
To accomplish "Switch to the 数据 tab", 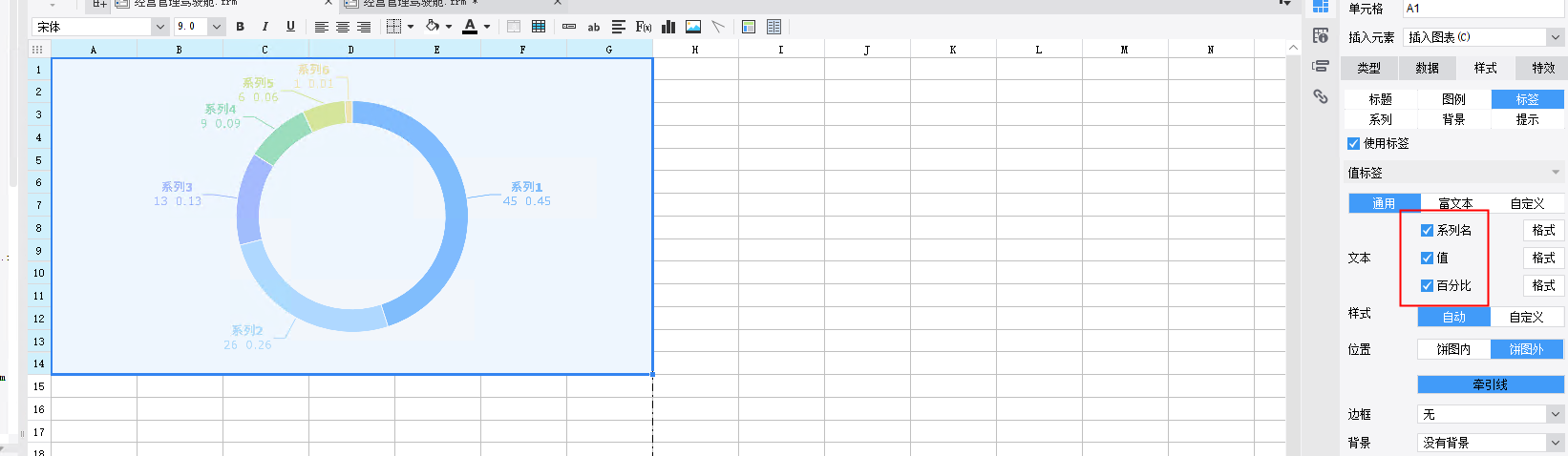I will coord(1428,69).
